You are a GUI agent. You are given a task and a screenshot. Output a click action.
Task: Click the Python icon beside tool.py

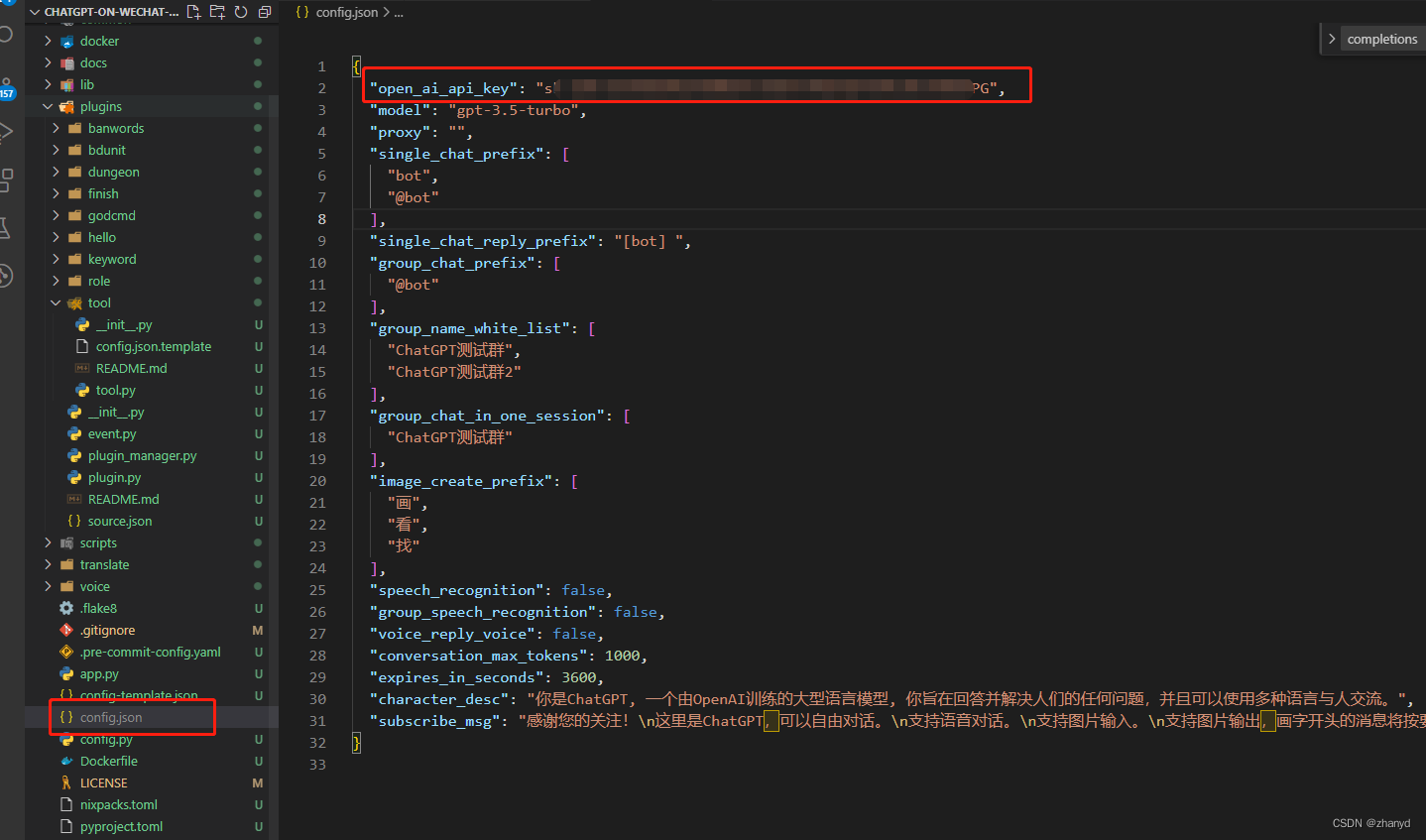coord(83,390)
